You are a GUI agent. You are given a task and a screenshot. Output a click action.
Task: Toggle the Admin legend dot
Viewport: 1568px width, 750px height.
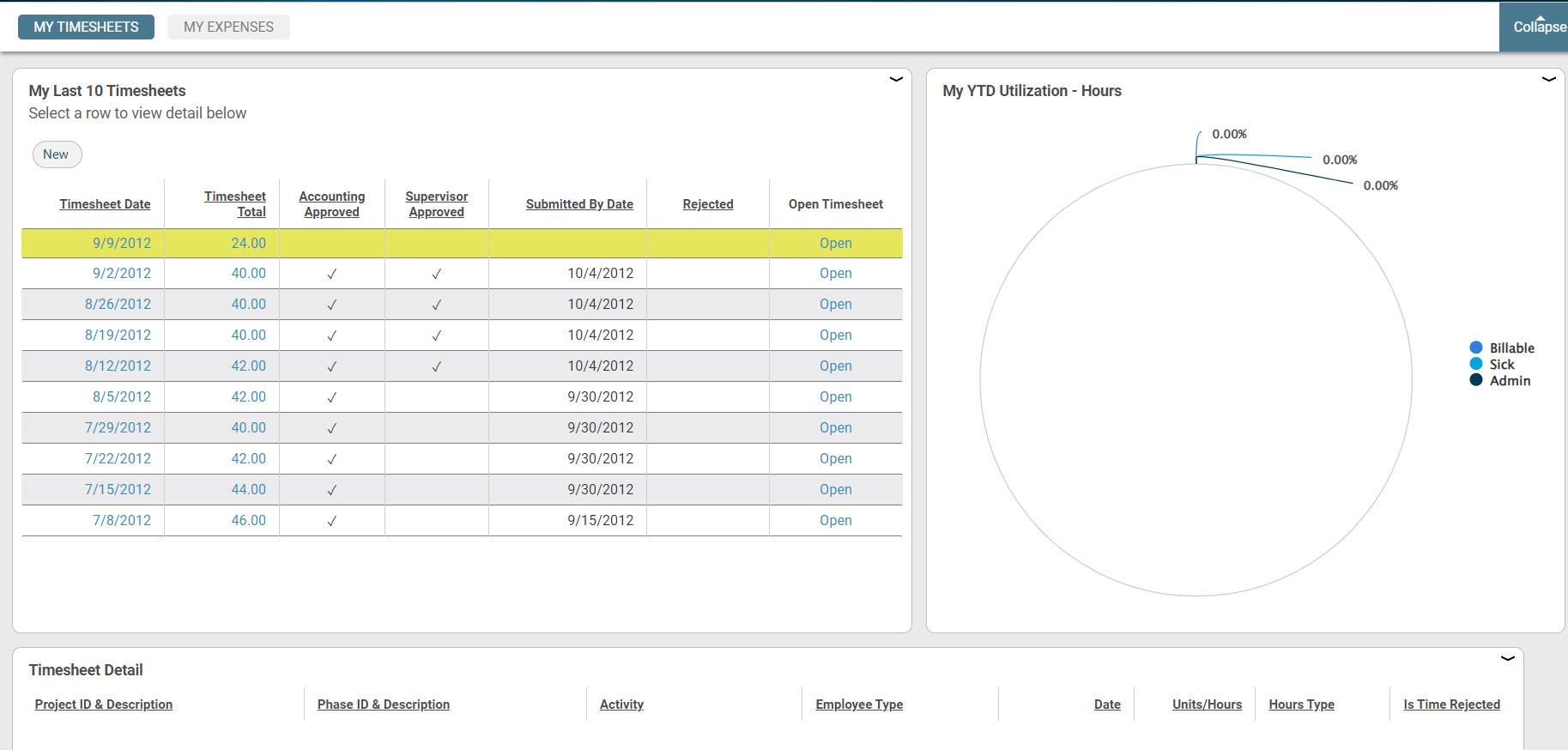click(1476, 380)
